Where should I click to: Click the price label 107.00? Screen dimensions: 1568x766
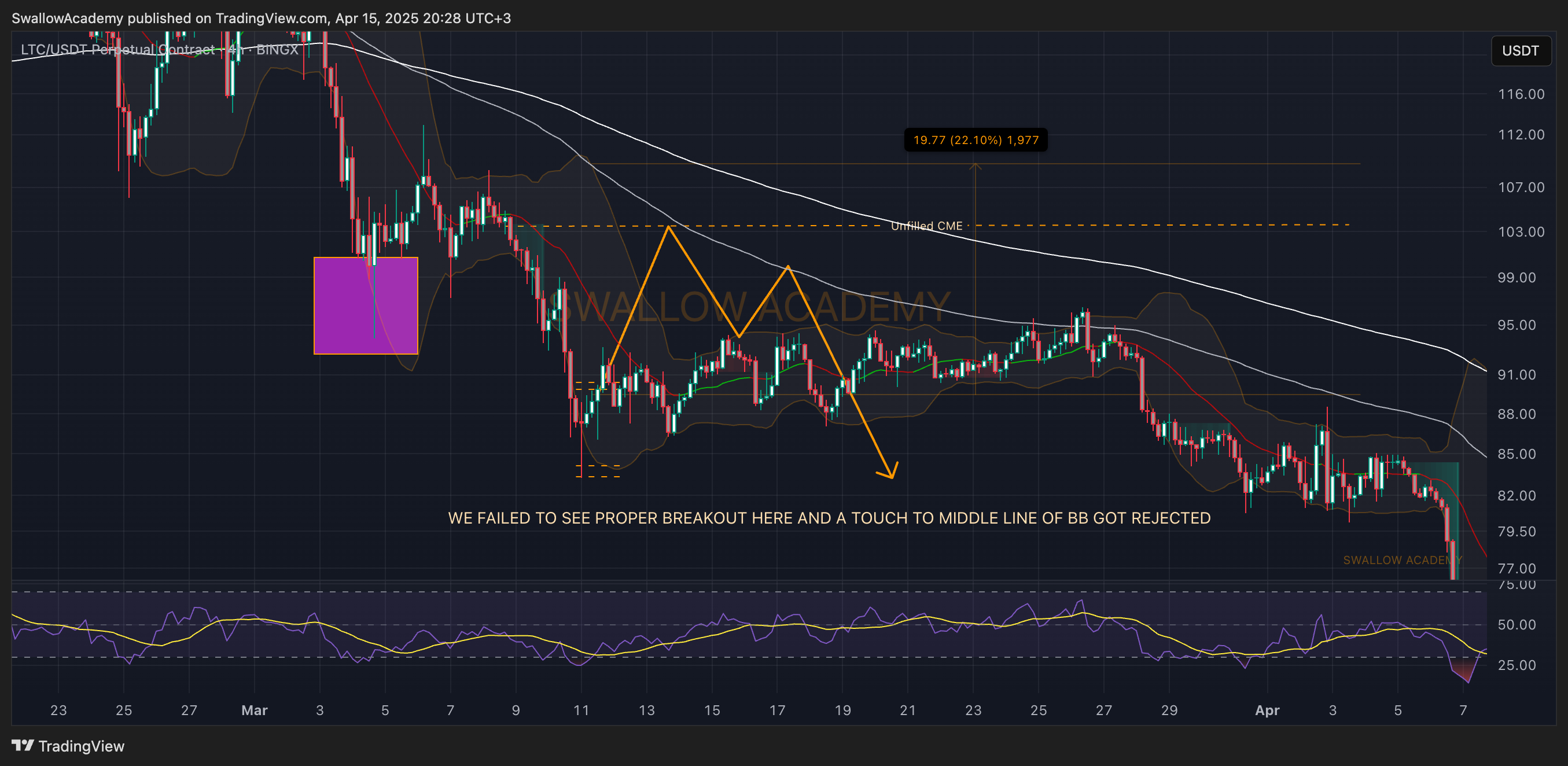pos(1521,187)
